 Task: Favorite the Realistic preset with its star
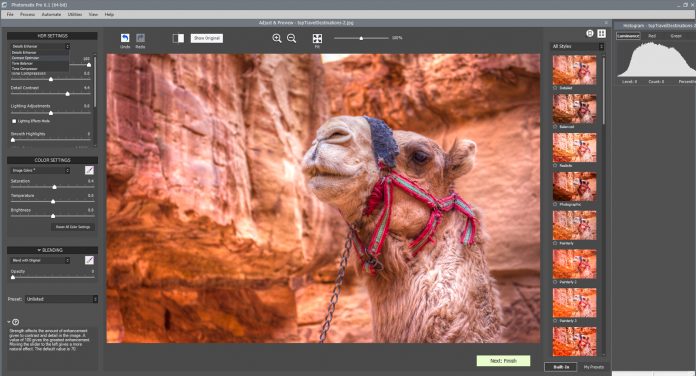(555, 166)
